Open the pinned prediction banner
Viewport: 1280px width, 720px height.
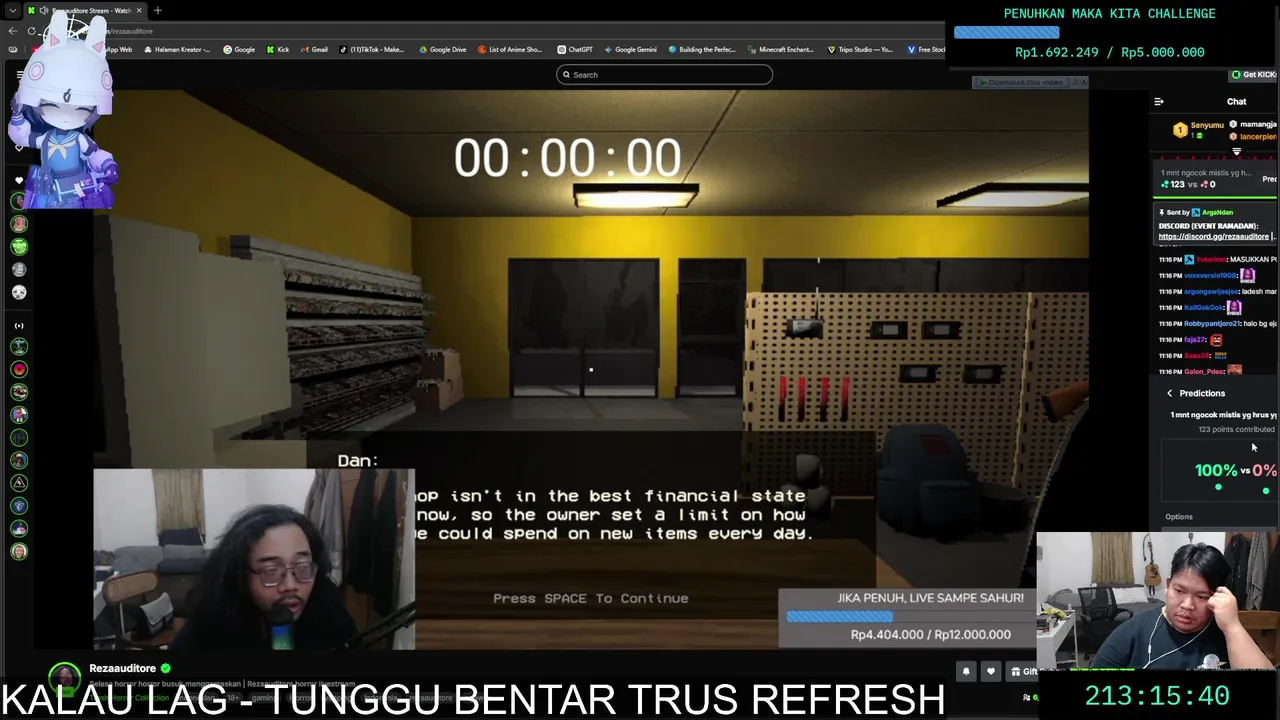[1216, 179]
